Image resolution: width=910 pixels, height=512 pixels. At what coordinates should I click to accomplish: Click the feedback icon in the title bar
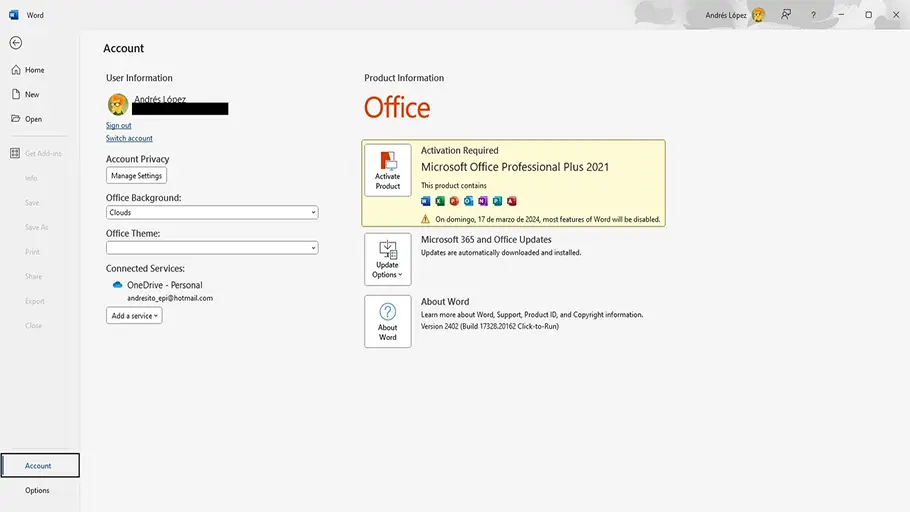click(x=786, y=15)
